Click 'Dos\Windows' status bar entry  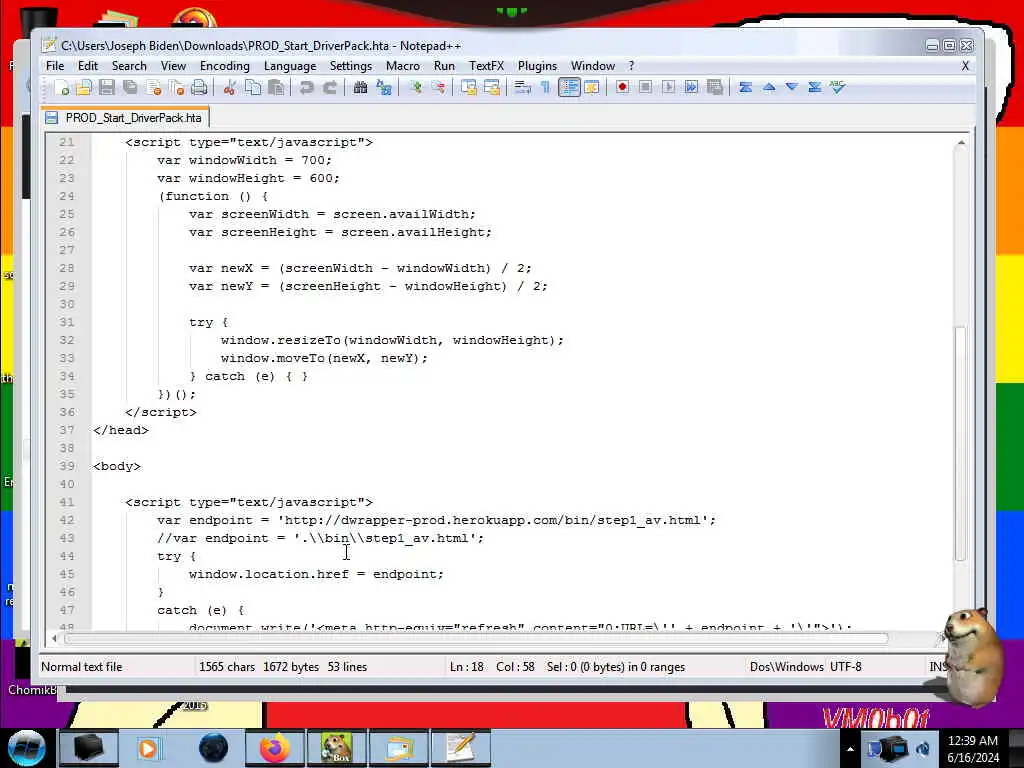point(786,667)
